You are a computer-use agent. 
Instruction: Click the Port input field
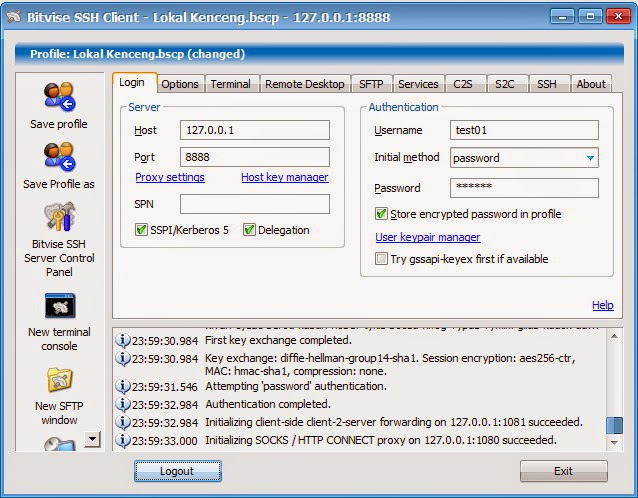click(255, 157)
